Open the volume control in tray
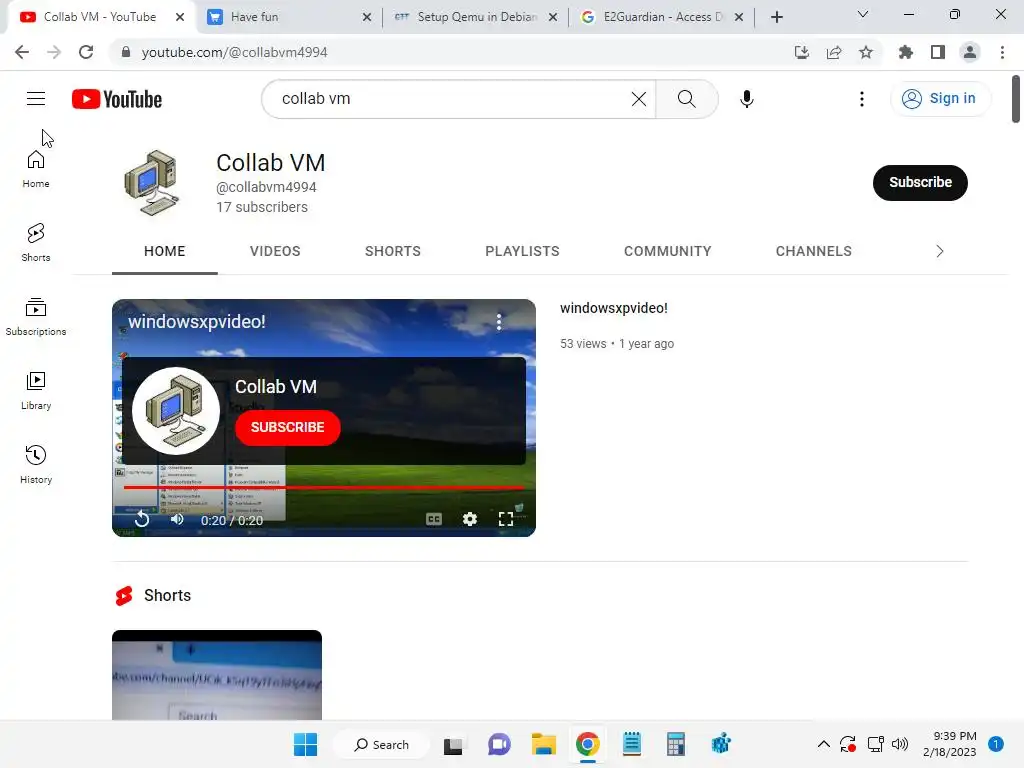The height and width of the screenshot is (768, 1024). 900,744
